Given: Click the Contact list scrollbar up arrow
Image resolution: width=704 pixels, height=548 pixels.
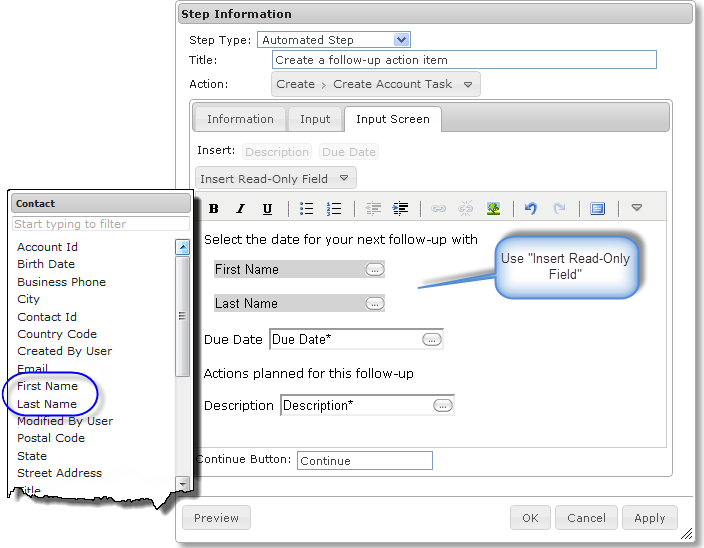Looking at the screenshot, I should (x=182, y=247).
